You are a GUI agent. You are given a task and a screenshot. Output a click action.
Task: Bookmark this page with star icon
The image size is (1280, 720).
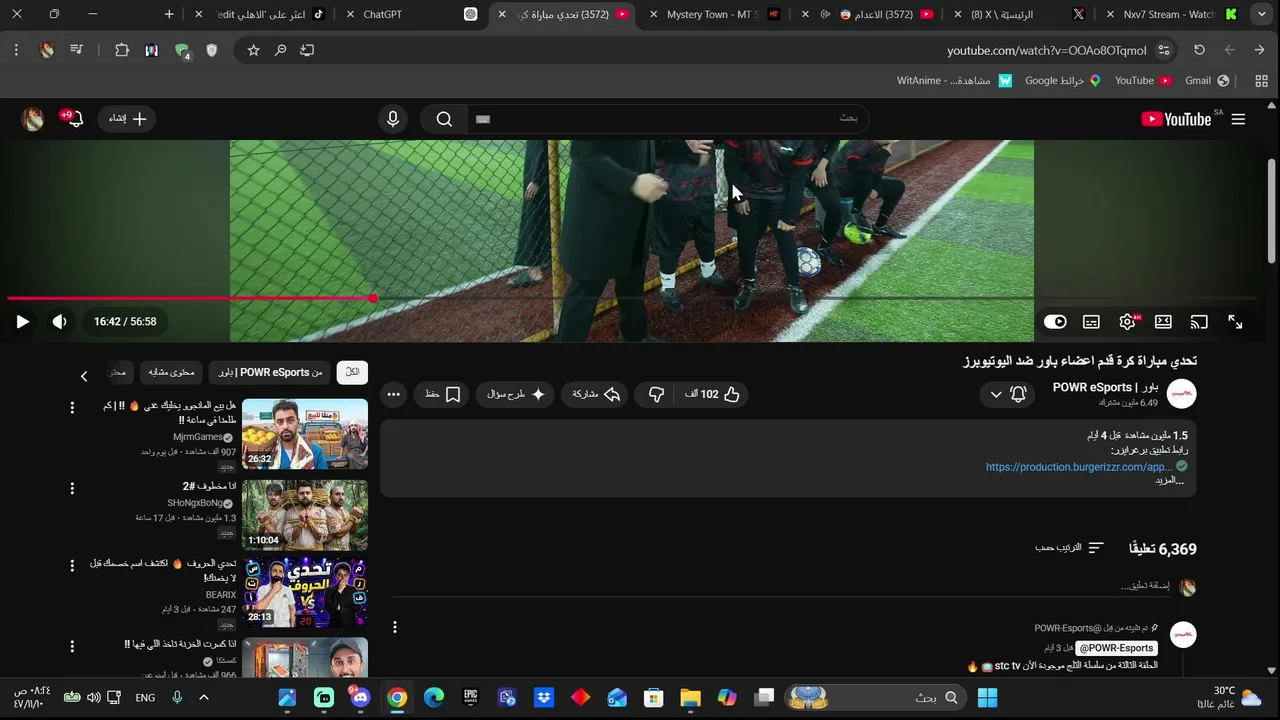pyautogui.click(x=253, y=50)
